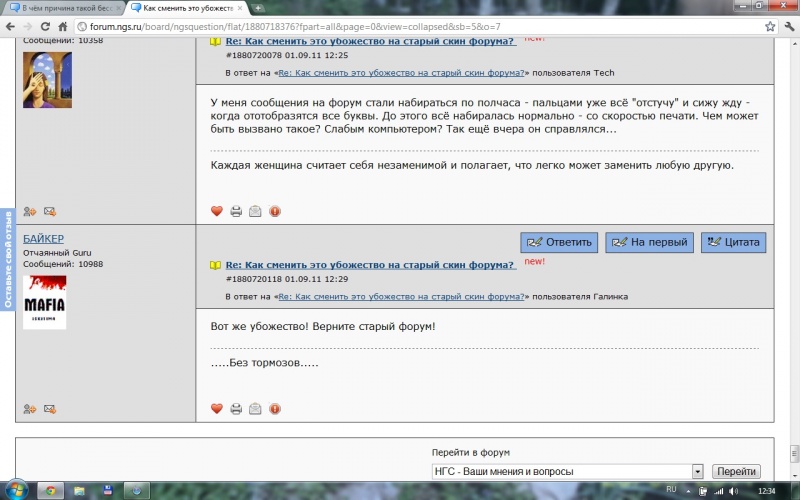Click the browser address bar
Image resolution: width=800 pixels, height=500 pixels.
coord(400,25)
